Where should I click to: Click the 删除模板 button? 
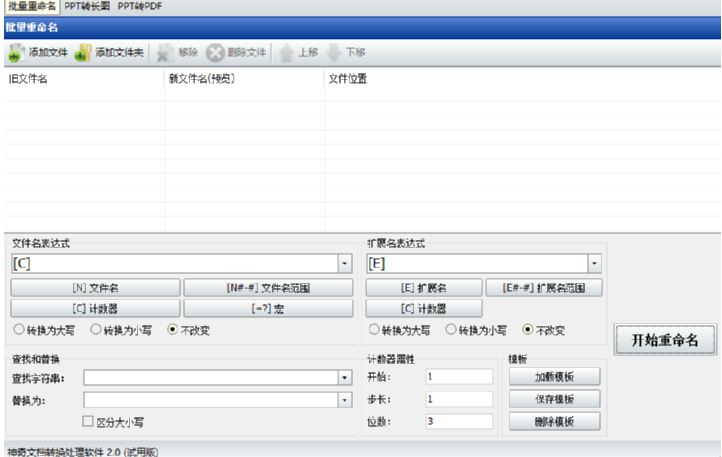tap(554, 421)
